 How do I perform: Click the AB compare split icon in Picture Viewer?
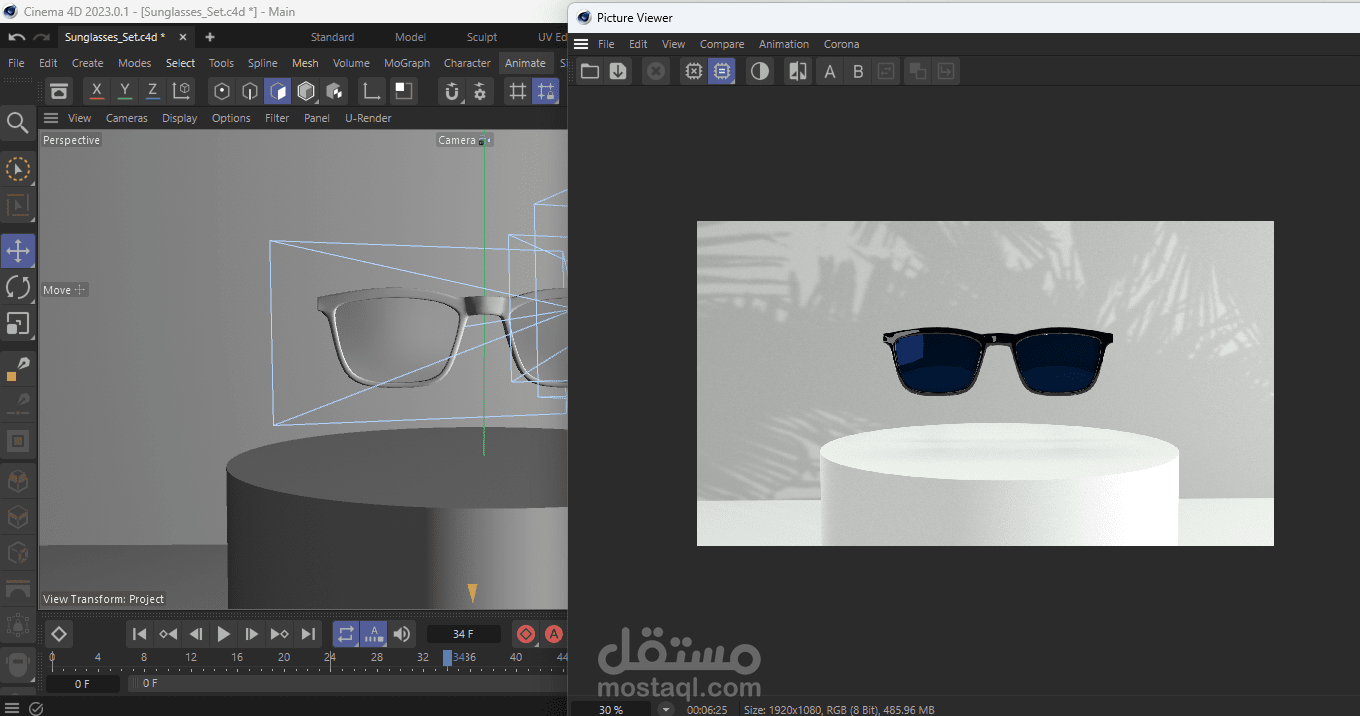coord(797,71)
